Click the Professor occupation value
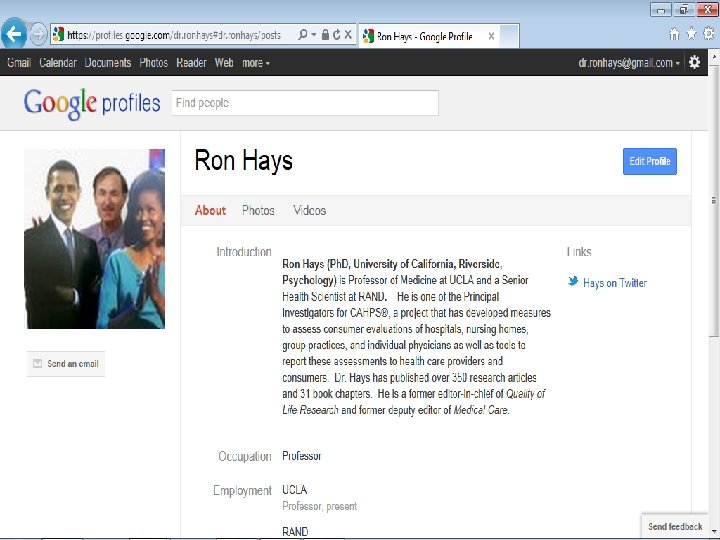The image size is (720, 540). (x=302, y=456)
